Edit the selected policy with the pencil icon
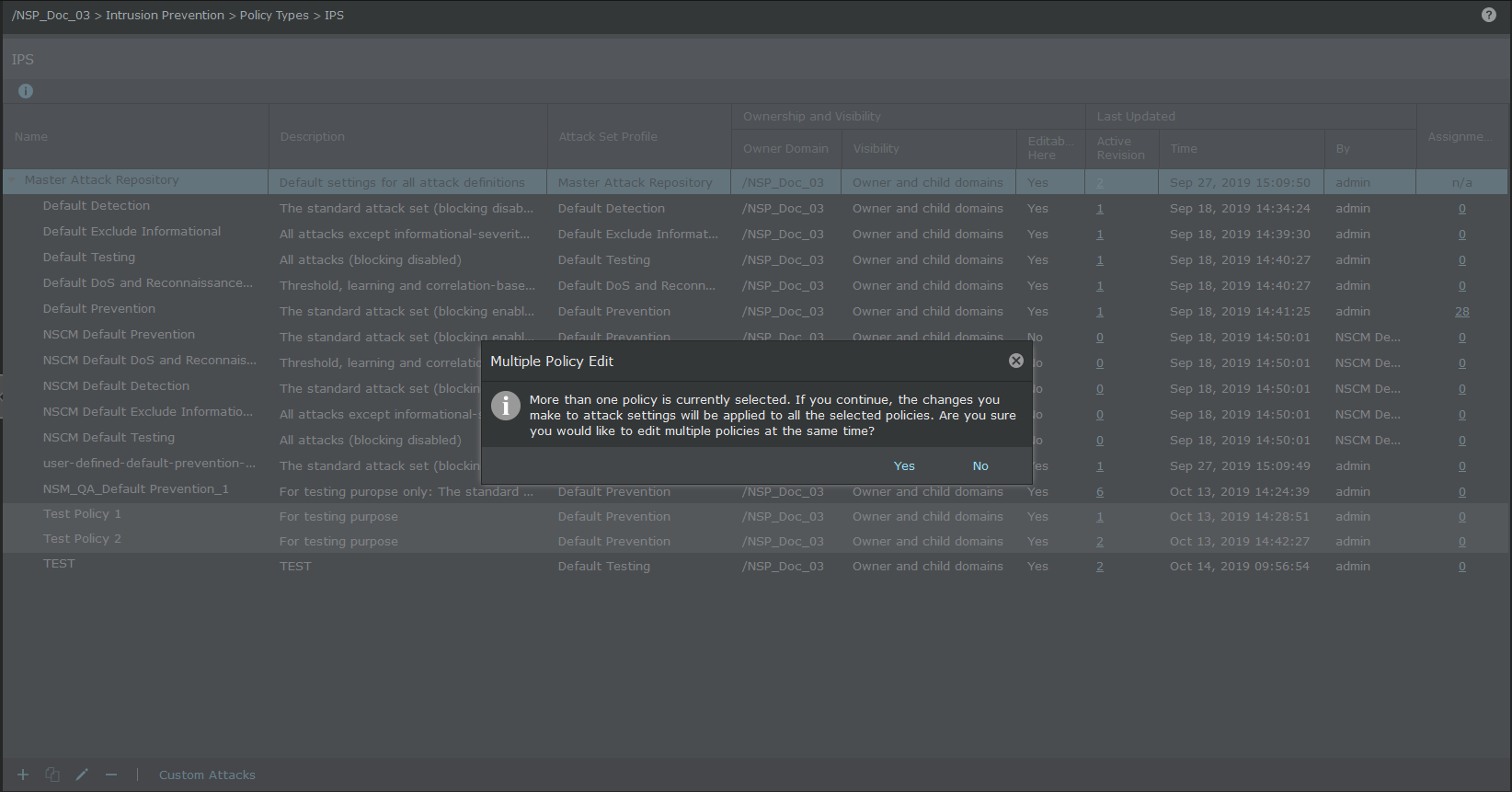 (x=82, y=775)
